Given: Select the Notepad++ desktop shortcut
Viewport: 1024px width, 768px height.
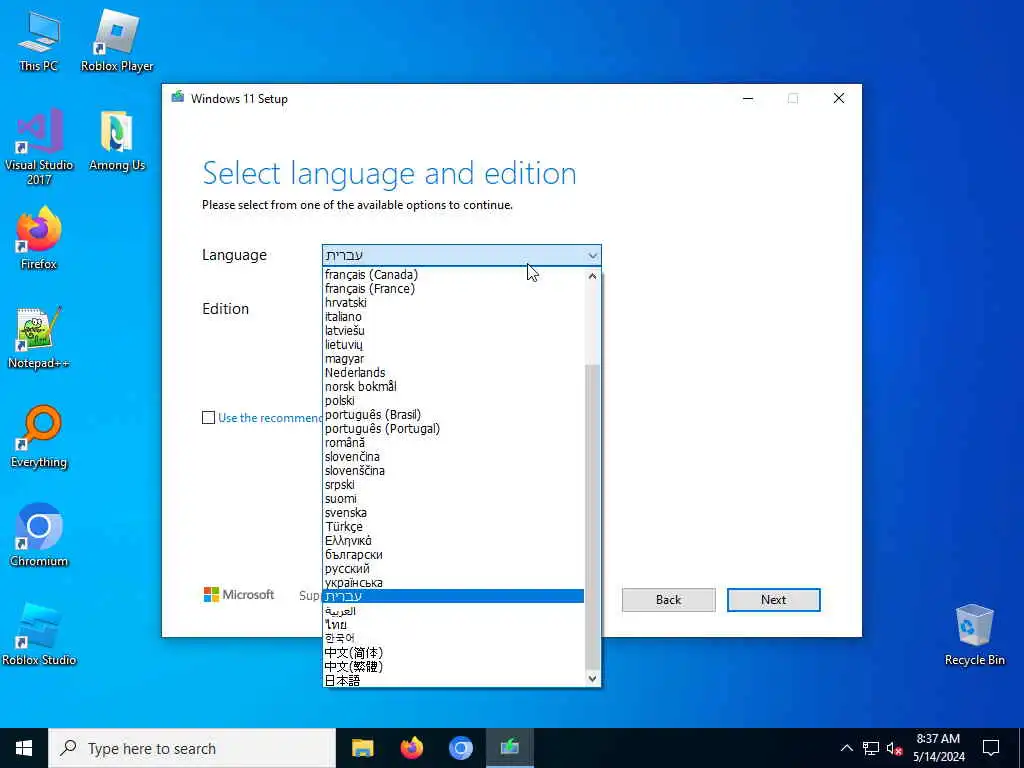Looking at the screenshot, I should point(39,338).
